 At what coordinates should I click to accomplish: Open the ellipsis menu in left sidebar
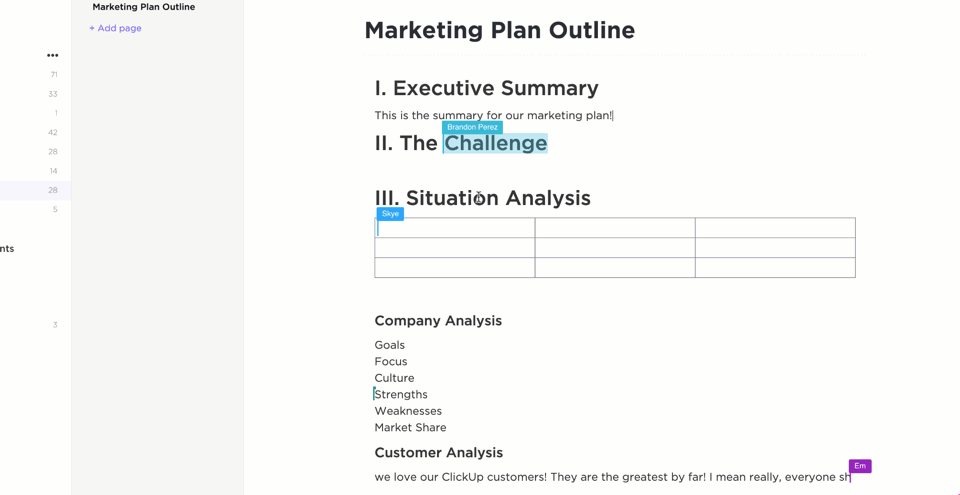[53, 55]
